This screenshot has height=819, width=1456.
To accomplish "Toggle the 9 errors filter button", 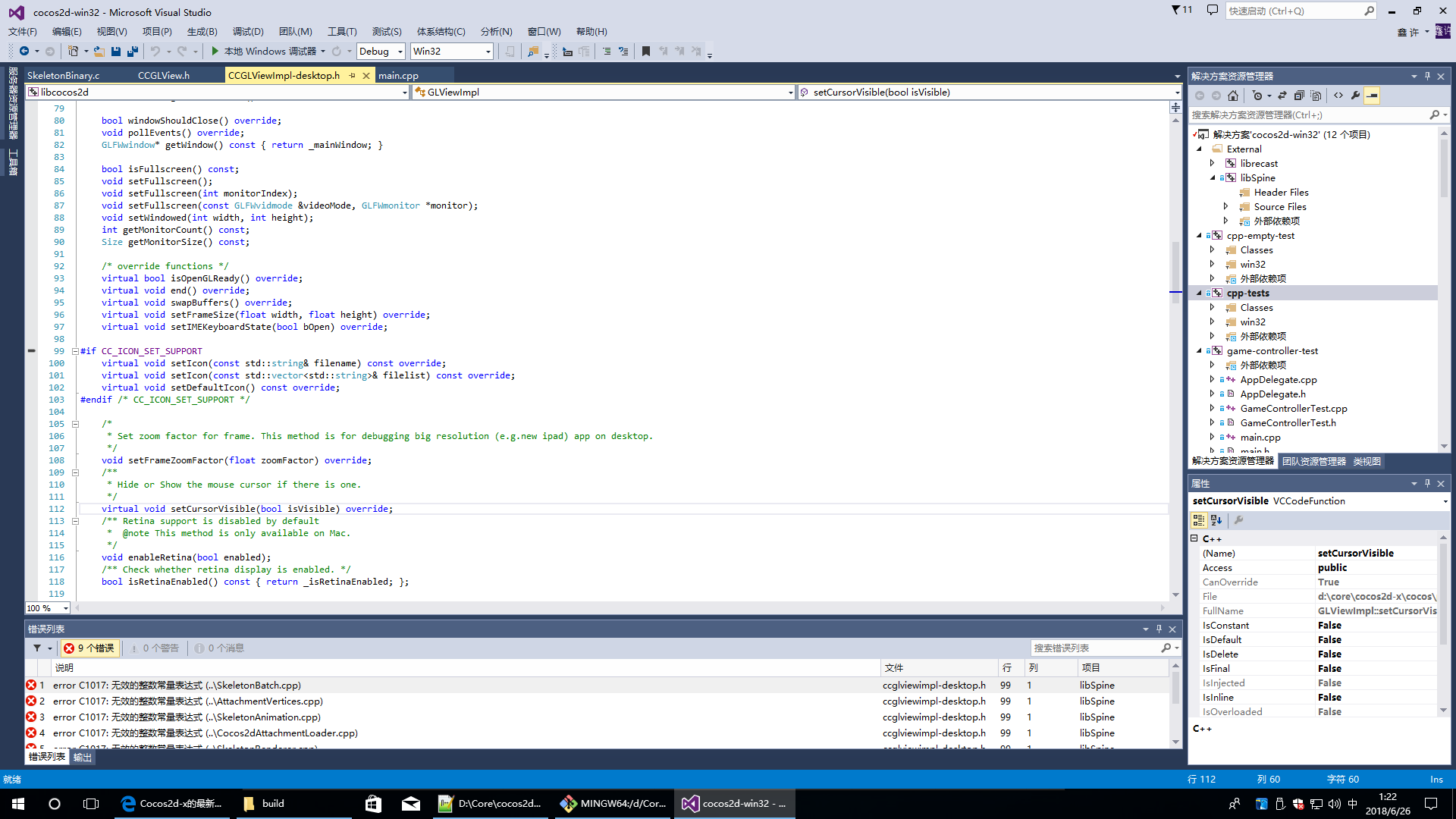I will pyautogui.click(x=89, y=648).
